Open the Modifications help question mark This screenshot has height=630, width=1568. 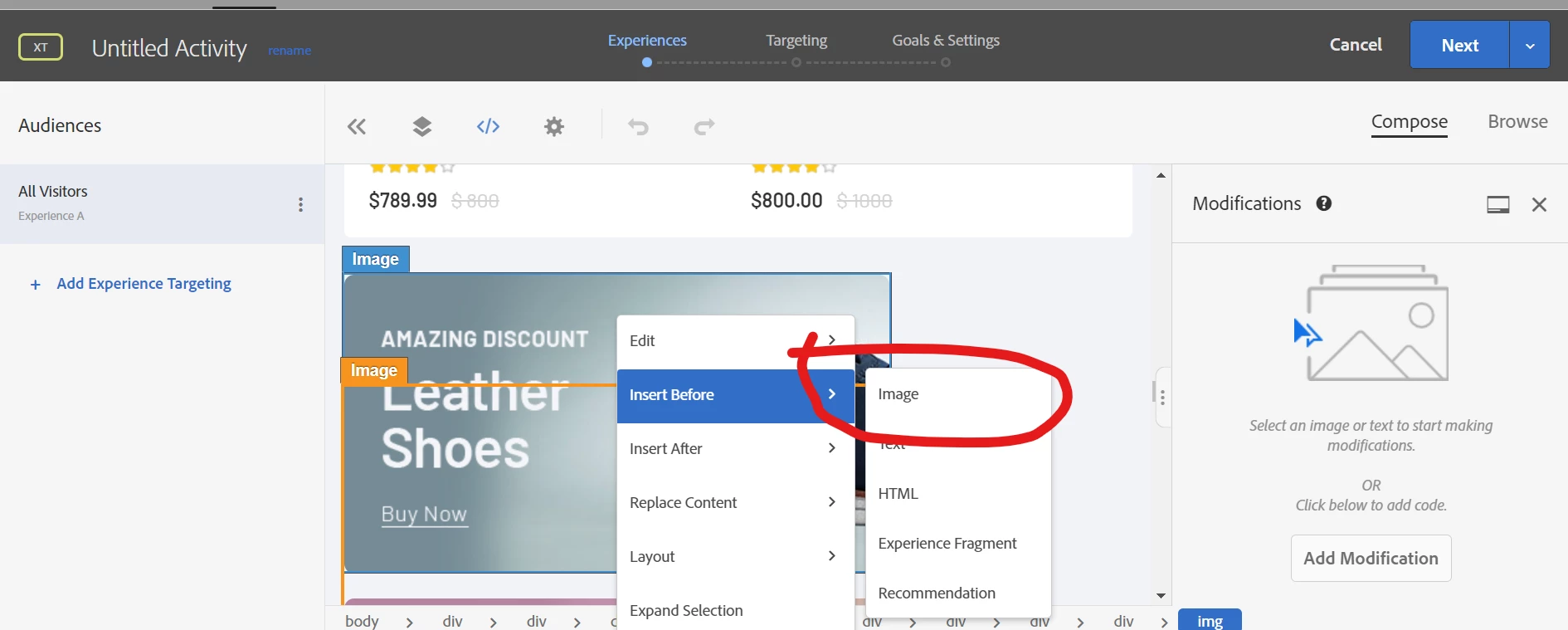coord(1324,203)
